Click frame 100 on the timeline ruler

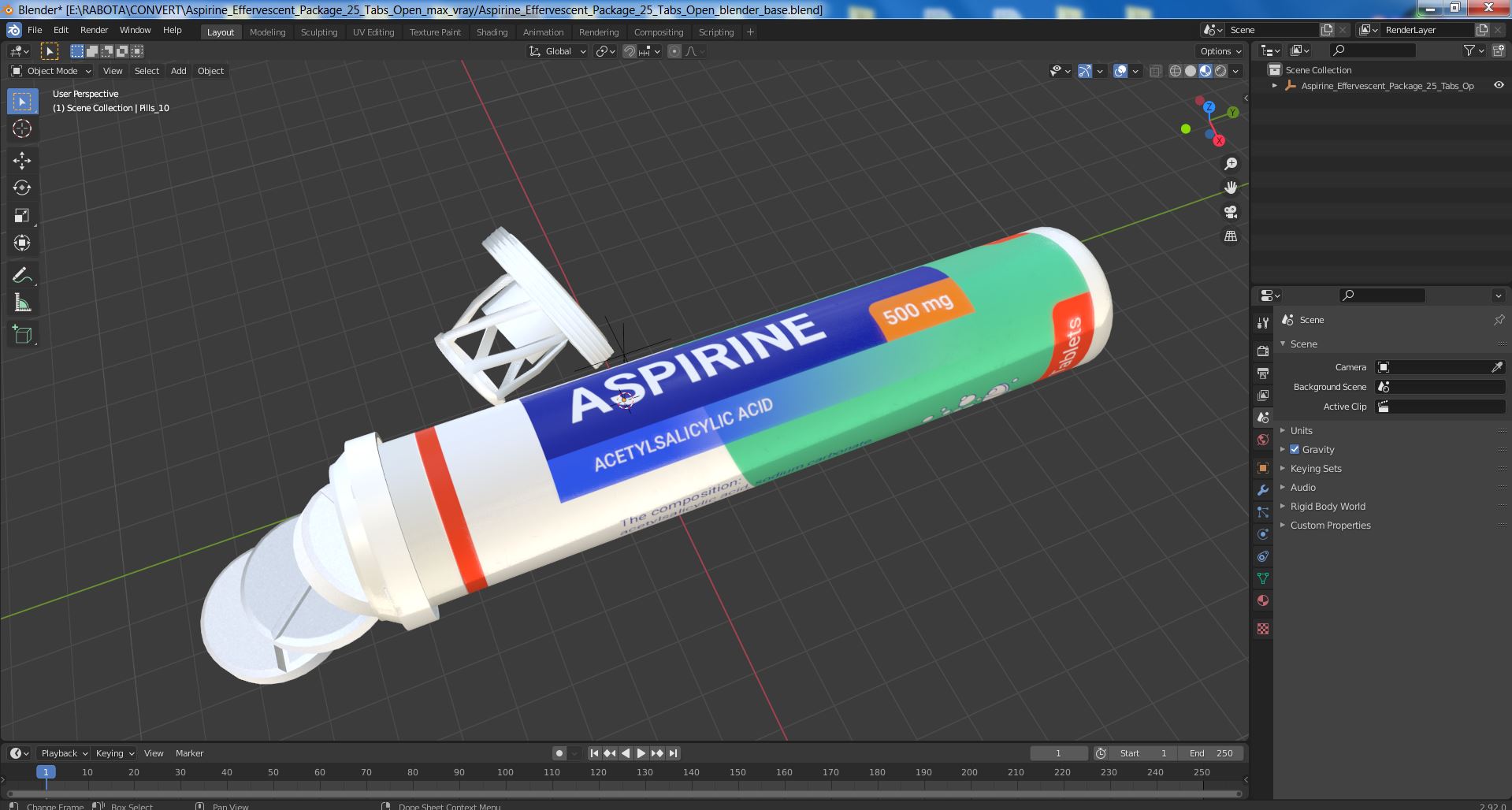pyautogui.click(x=505, y=772)
